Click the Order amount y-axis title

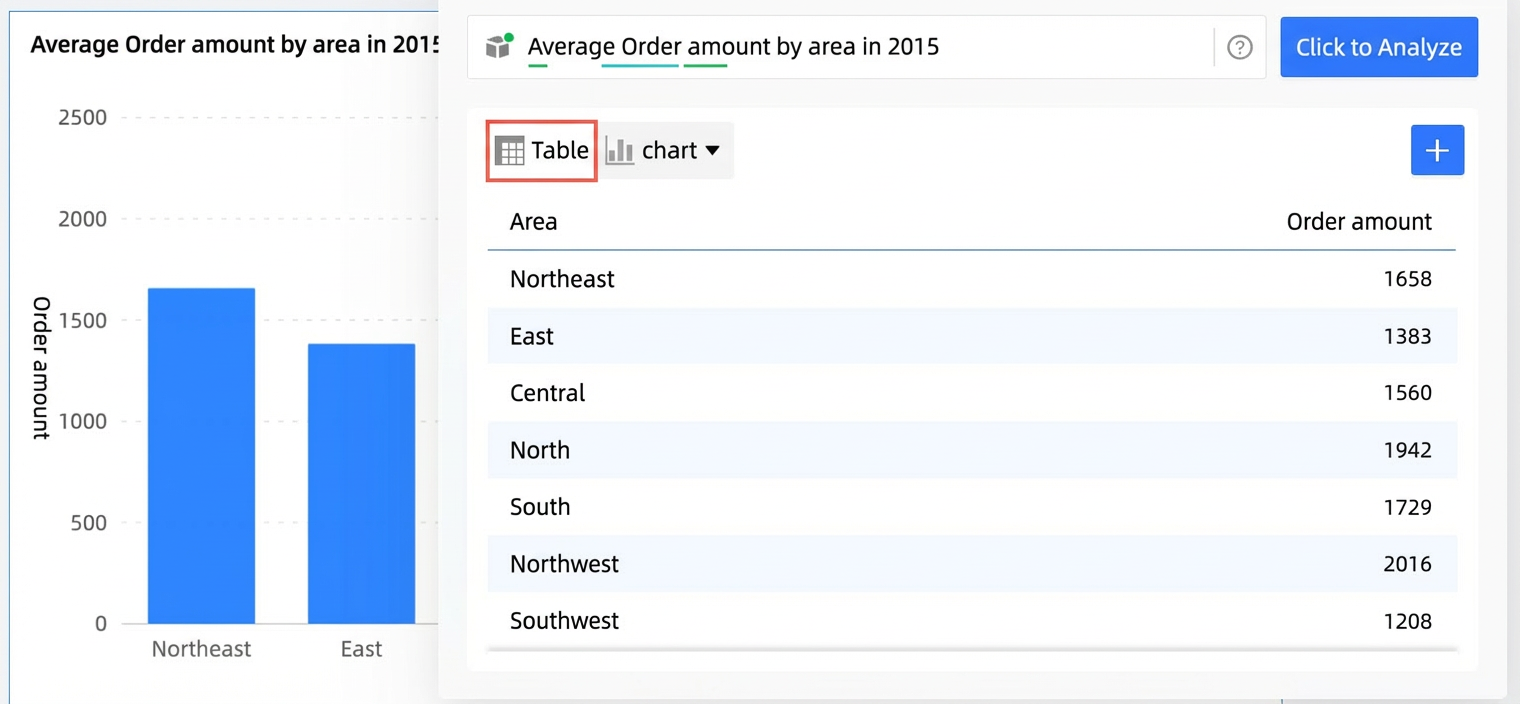pyautogui.click(x=41, y=368)
